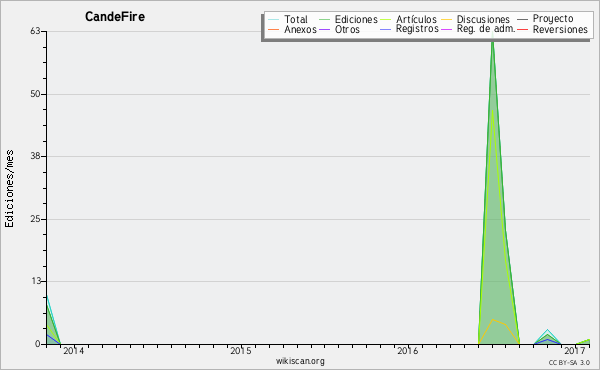Click the cyan Total line swatch
The width and height of the screenshot is (600, 370).
[x=273, y=19]
